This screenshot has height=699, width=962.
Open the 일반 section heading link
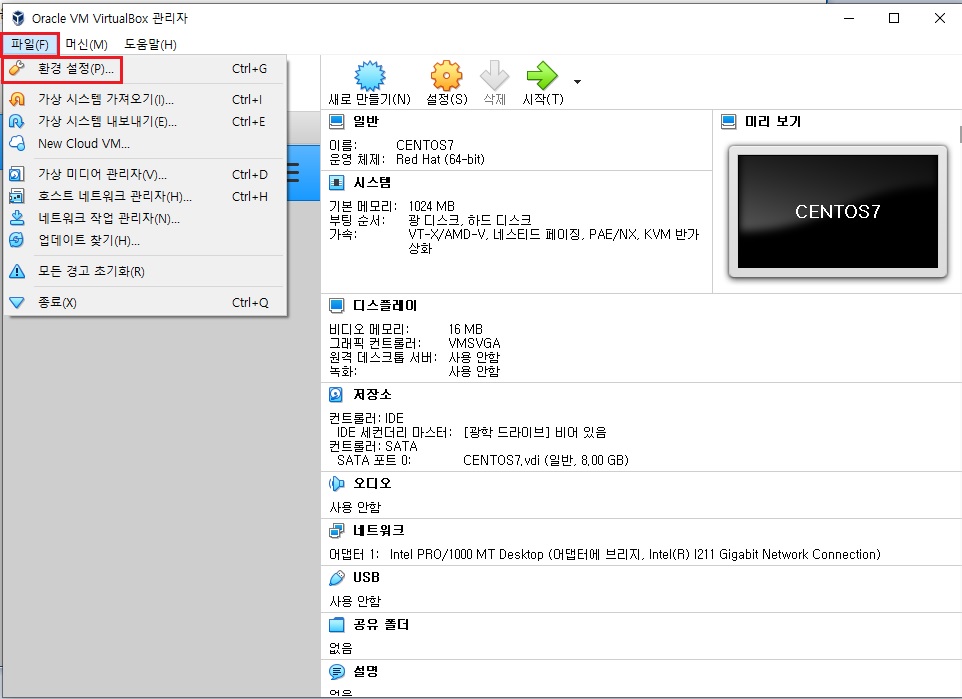pyautogui.click(x=366, y=122)
